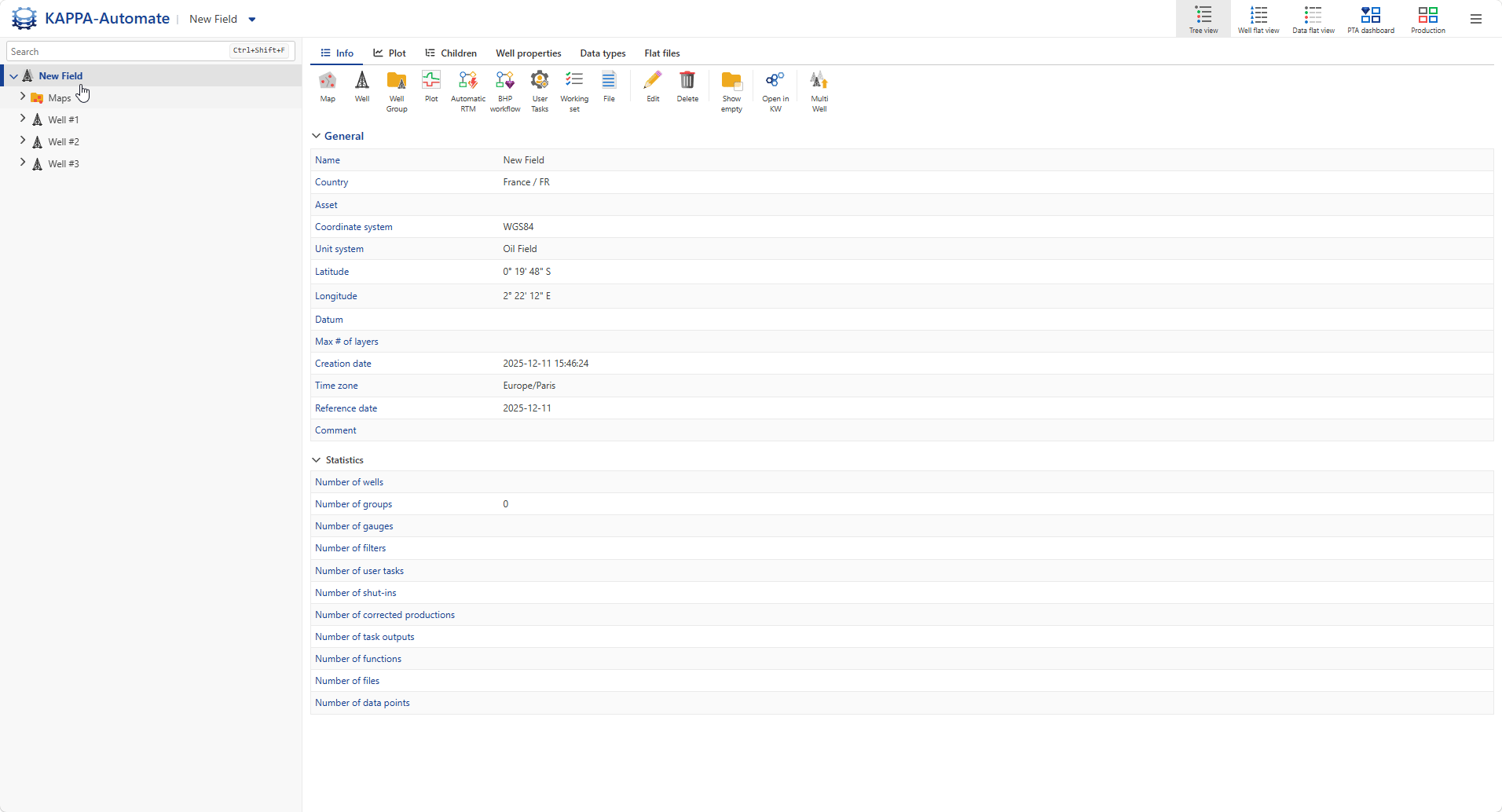
Task: Switch to the Plot tab
Action: coord(390,53)
